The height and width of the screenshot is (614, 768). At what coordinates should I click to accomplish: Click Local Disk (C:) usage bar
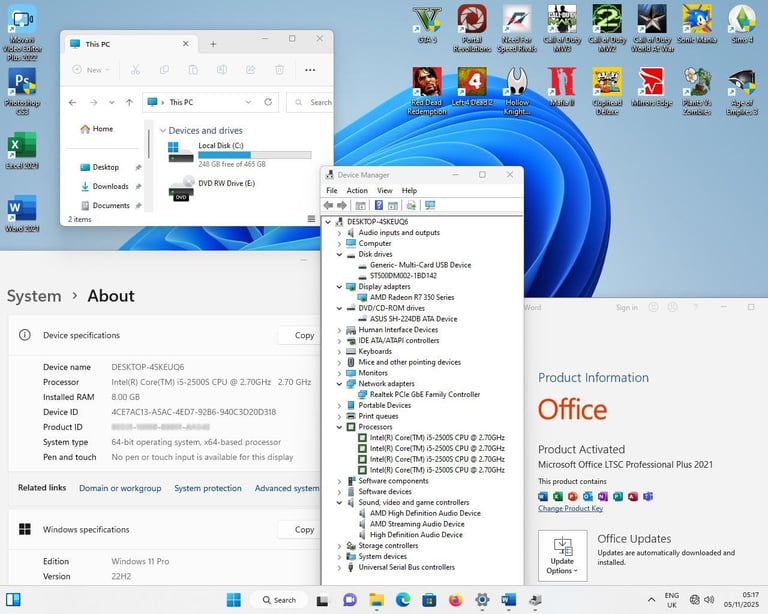click(x=255, y=155)
